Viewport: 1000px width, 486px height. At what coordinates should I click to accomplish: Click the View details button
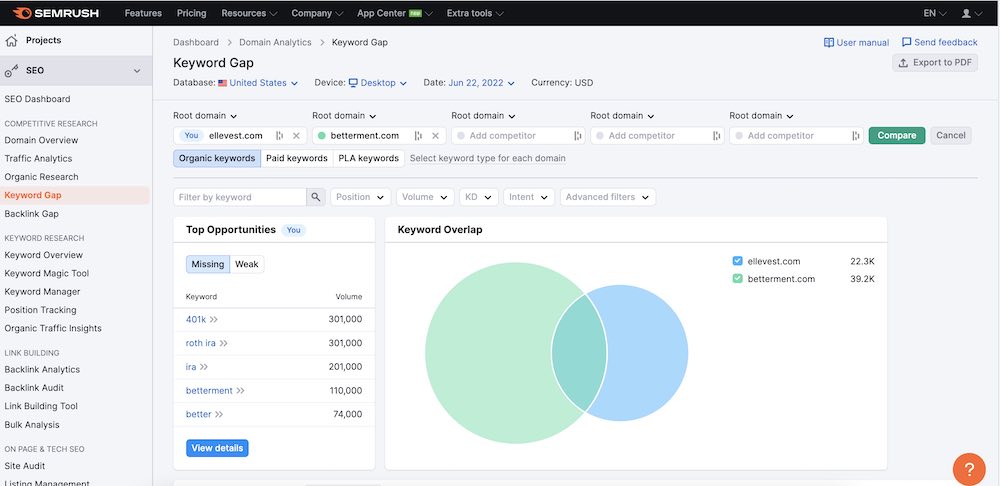(x=217, y=448)
